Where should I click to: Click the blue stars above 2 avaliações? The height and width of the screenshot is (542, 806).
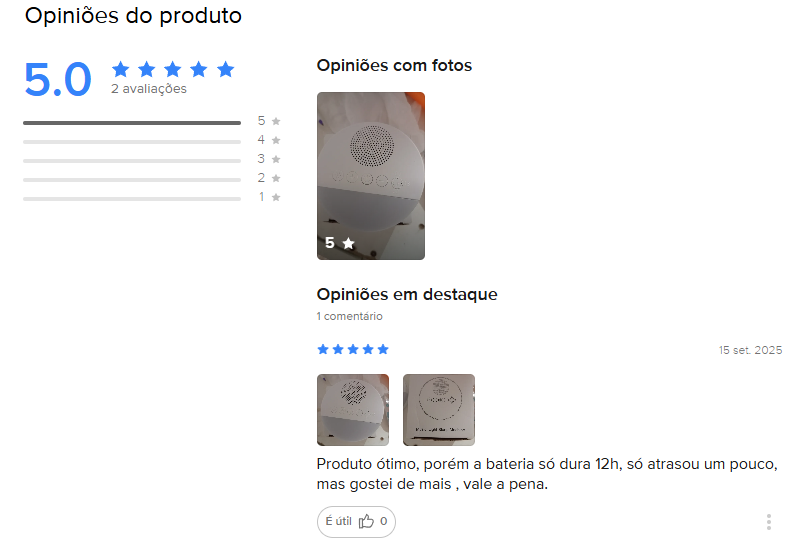click(173, 69)
